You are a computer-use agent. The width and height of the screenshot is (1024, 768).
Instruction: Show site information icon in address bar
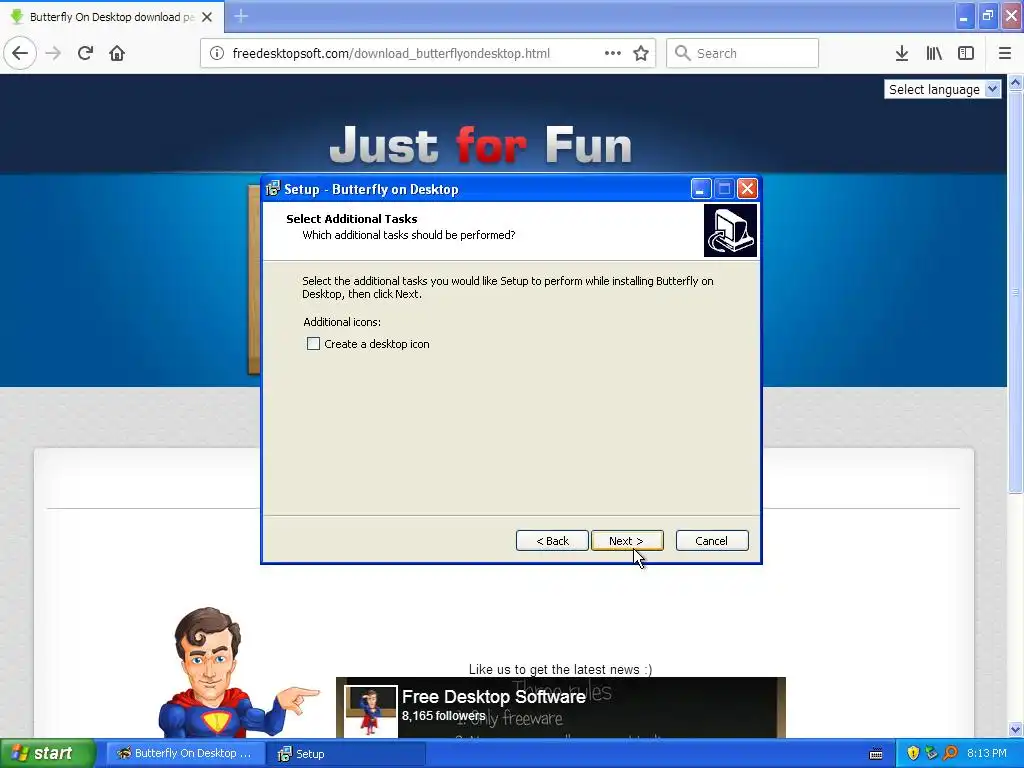(x=217, y=53)
